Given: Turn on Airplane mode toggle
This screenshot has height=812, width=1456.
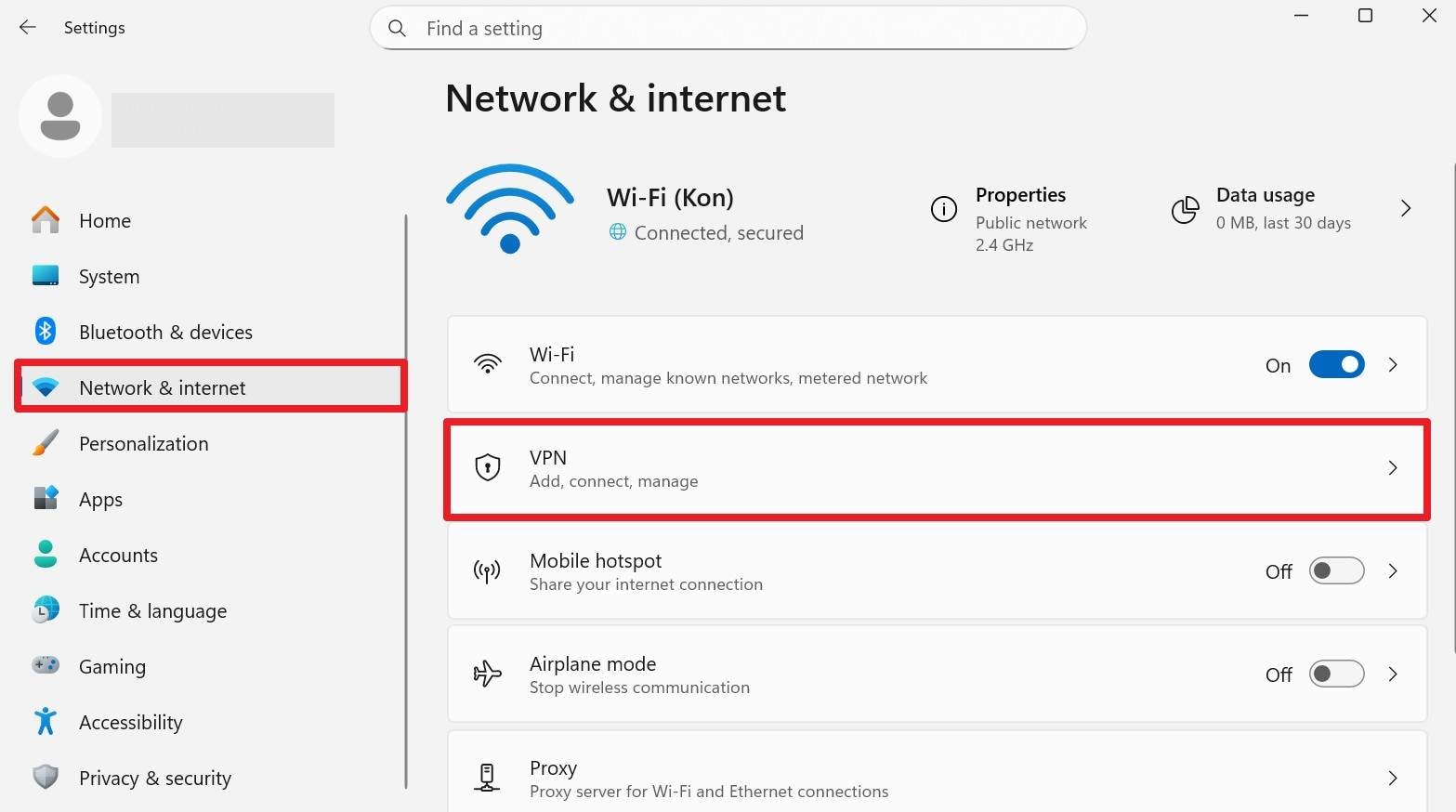Looking at the screenshot, I should tap(1336, 674).
